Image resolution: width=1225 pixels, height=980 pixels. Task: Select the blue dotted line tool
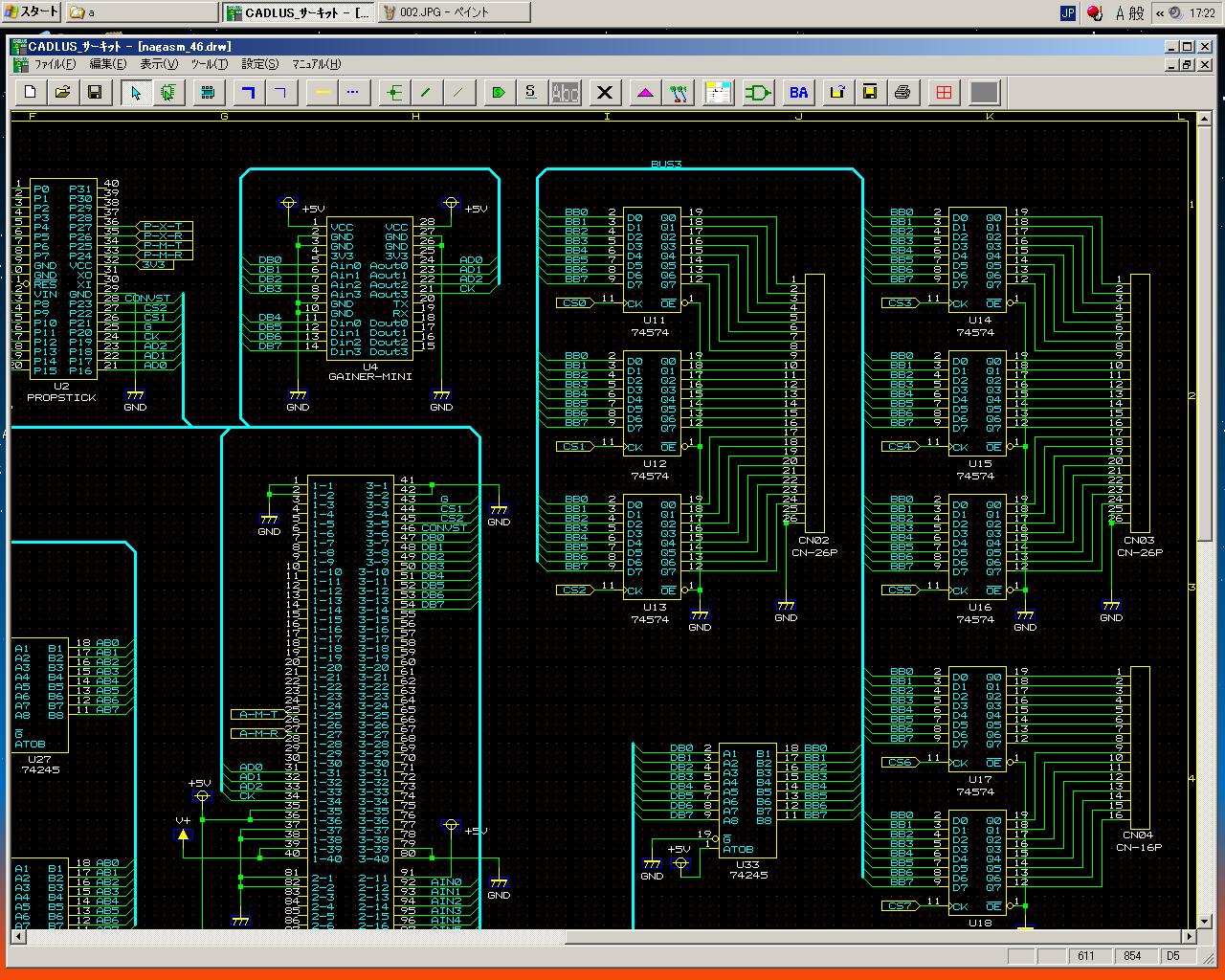[x=353, y=92]
